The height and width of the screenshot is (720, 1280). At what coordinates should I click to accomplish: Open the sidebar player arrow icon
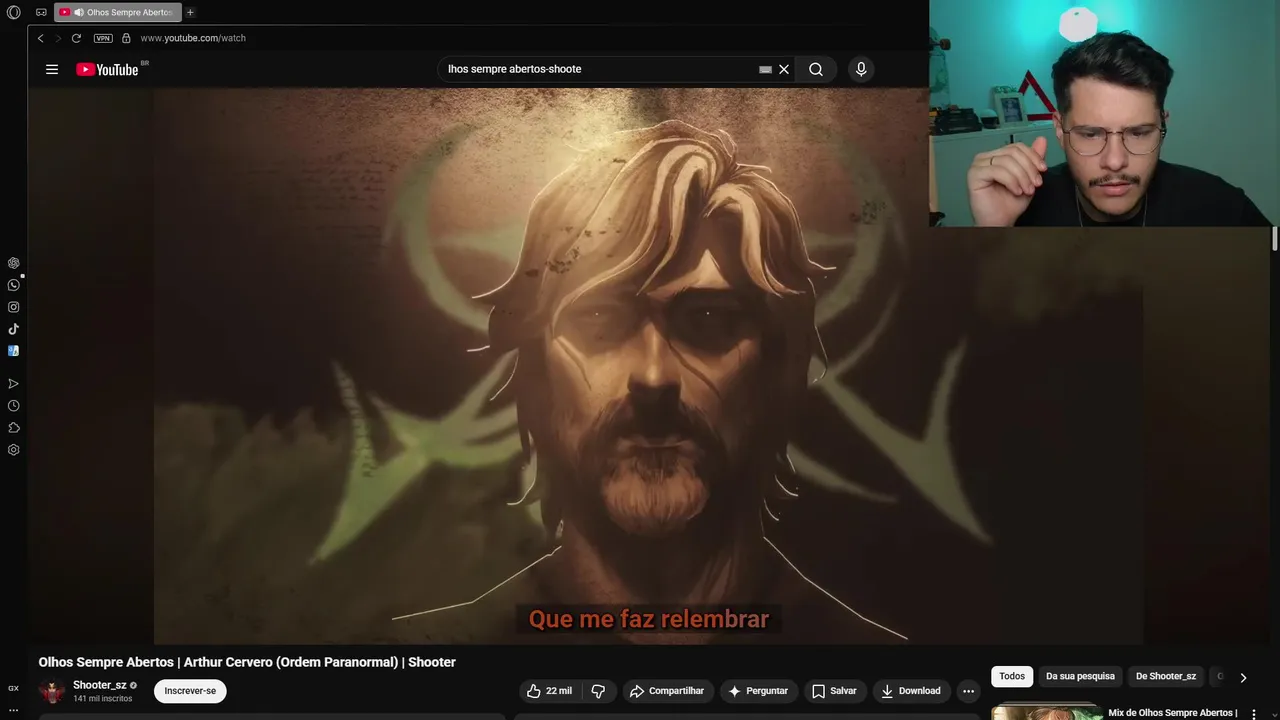[13, 384]
